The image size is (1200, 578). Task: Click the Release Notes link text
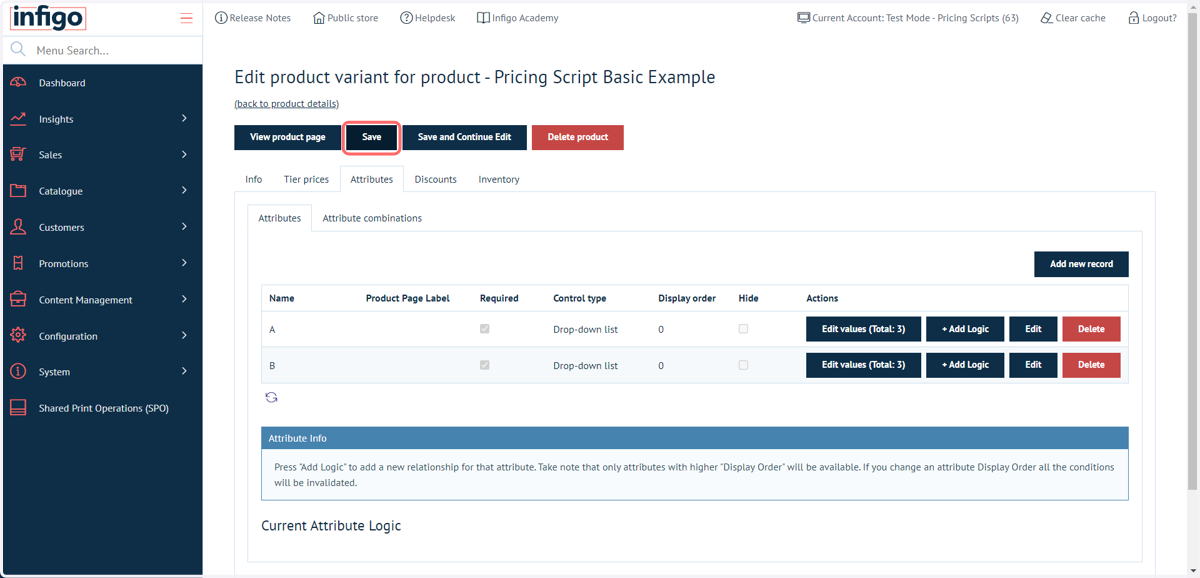tap(260, 18)
